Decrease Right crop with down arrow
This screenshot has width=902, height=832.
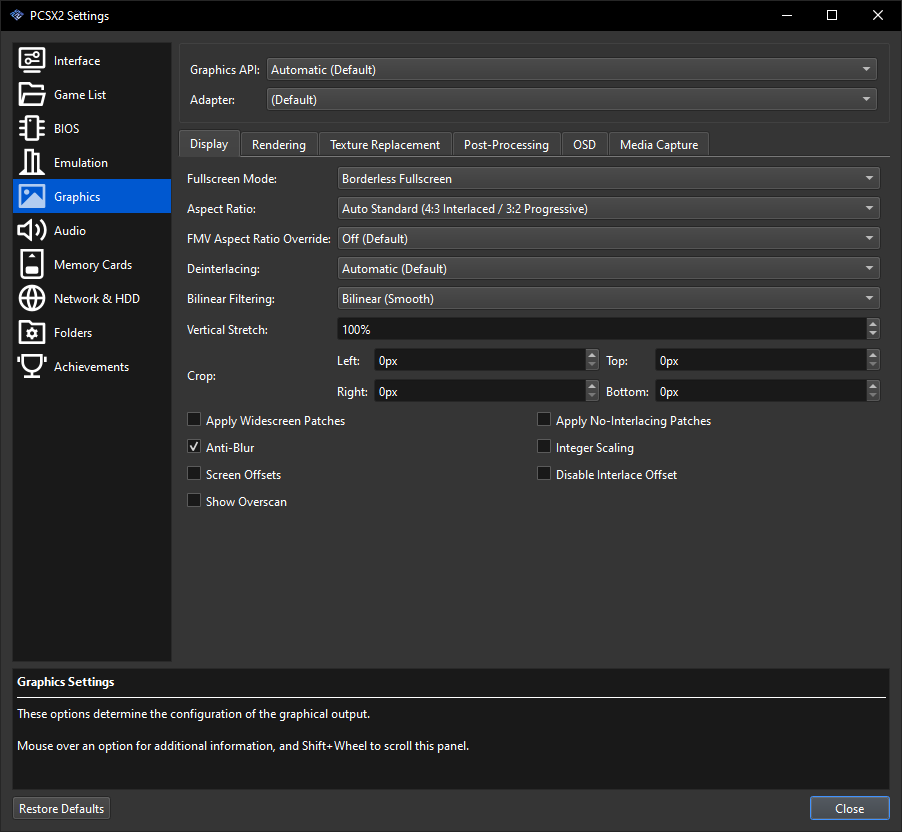tap(592, 396)
